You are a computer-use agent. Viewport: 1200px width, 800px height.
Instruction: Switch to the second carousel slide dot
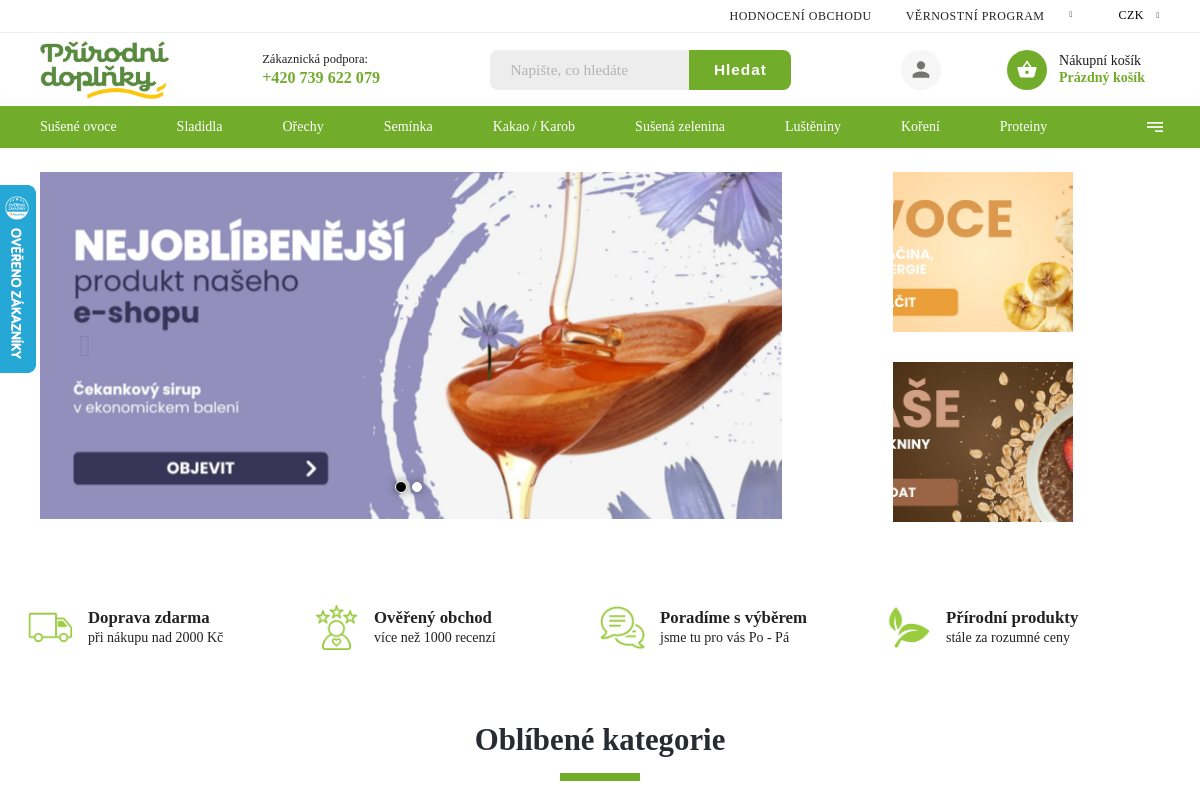tap(417, 487)
